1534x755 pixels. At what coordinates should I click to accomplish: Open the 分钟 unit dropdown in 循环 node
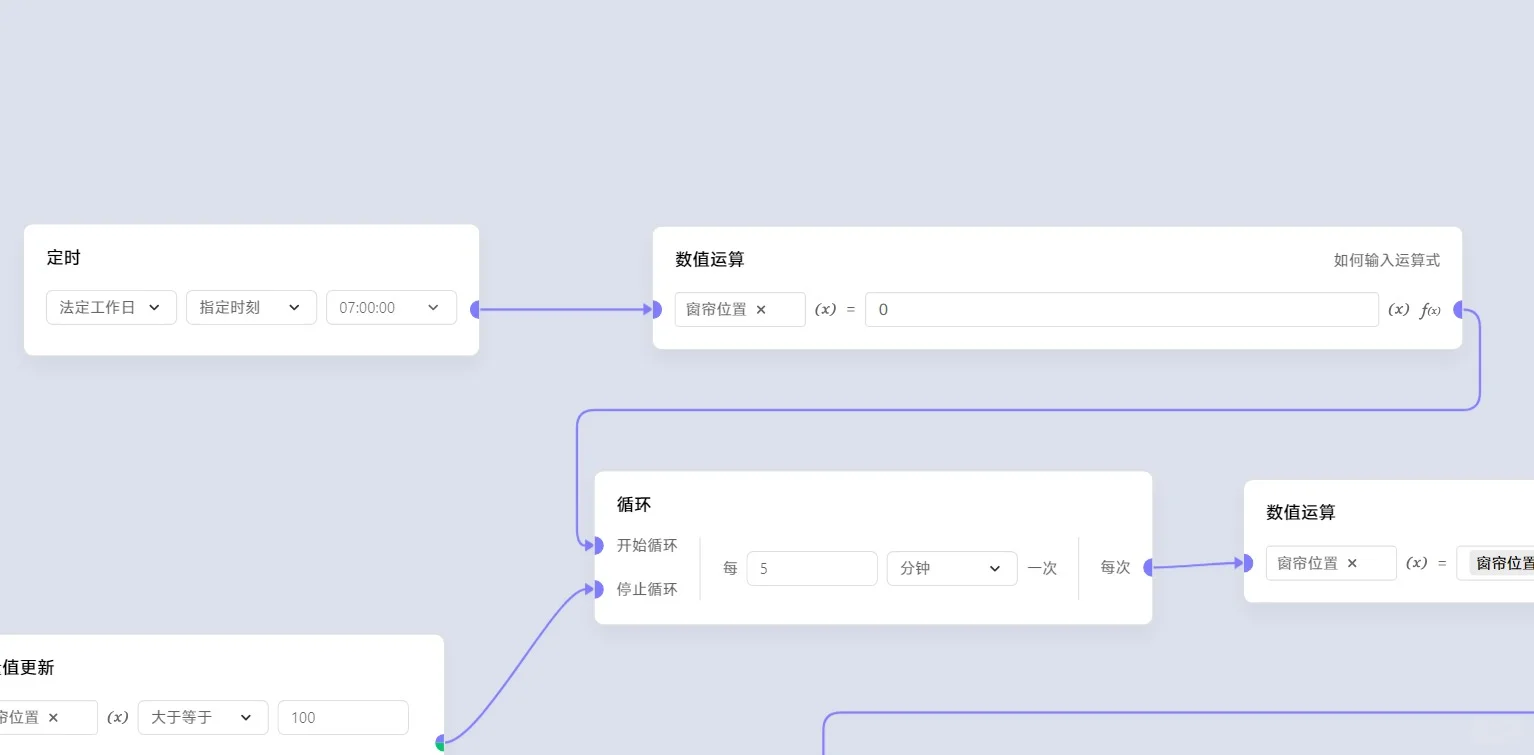[951, 568]
